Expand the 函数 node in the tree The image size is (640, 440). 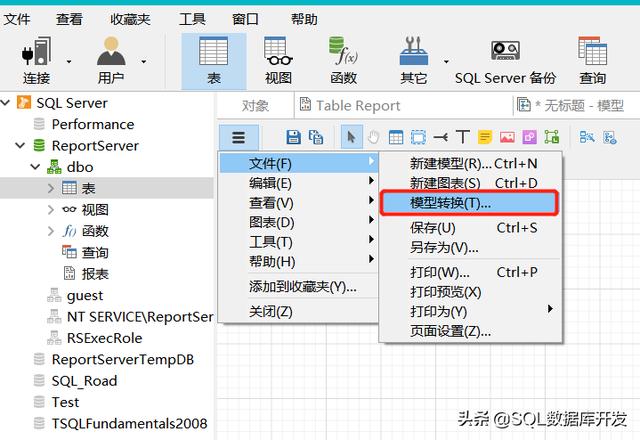51,231
